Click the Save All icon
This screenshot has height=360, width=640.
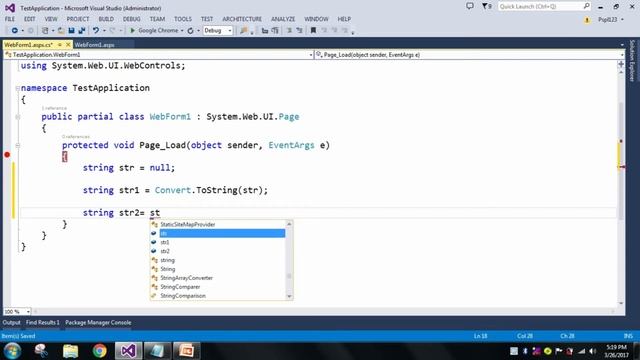(x=82, y=31)
